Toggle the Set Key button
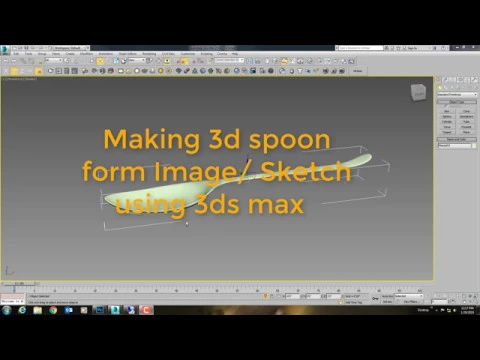The height and width of the screenshot is (360, 480). click(387, 302)
